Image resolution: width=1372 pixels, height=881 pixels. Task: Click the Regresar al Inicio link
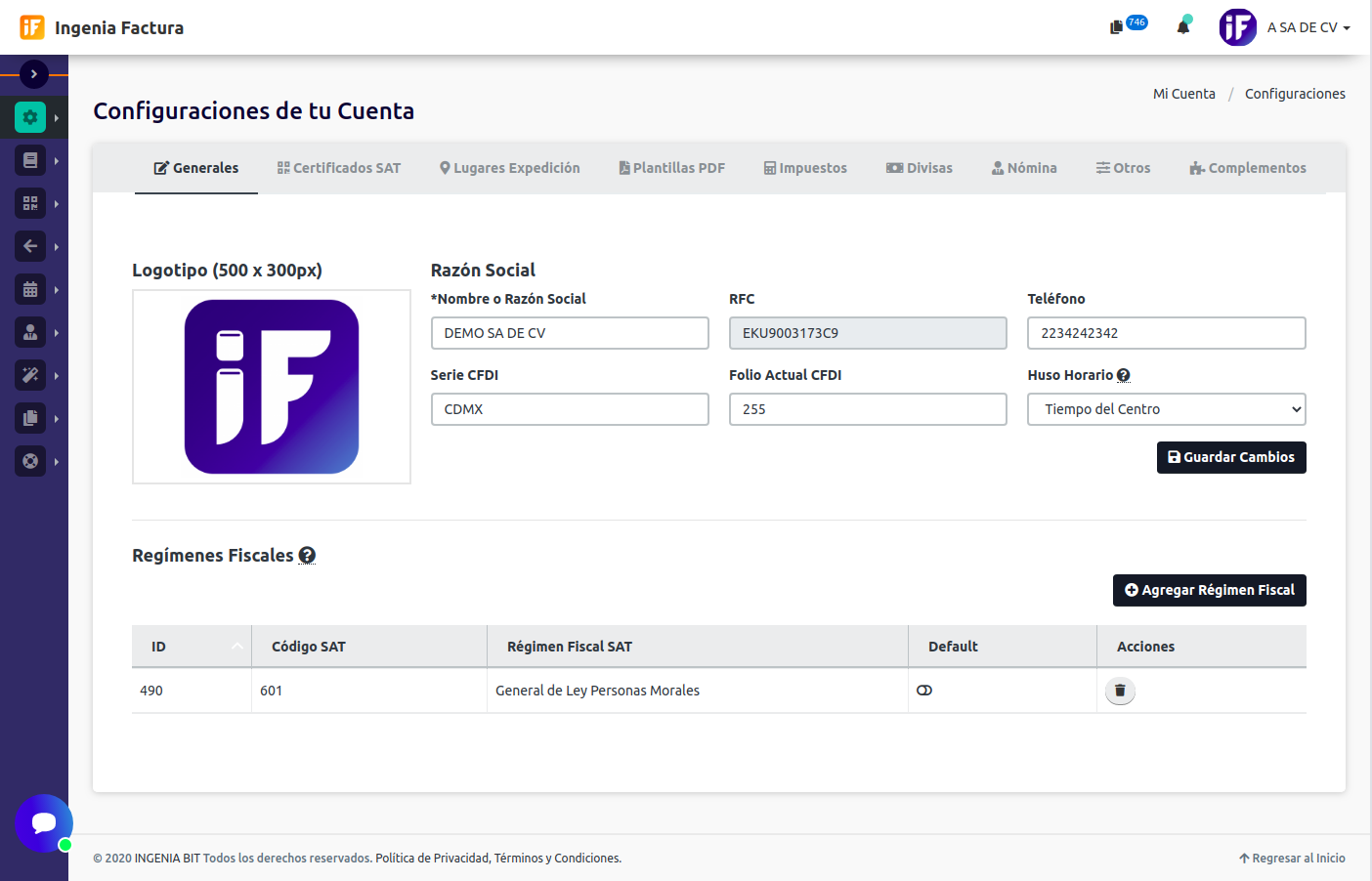click(x=1292, y=859)
